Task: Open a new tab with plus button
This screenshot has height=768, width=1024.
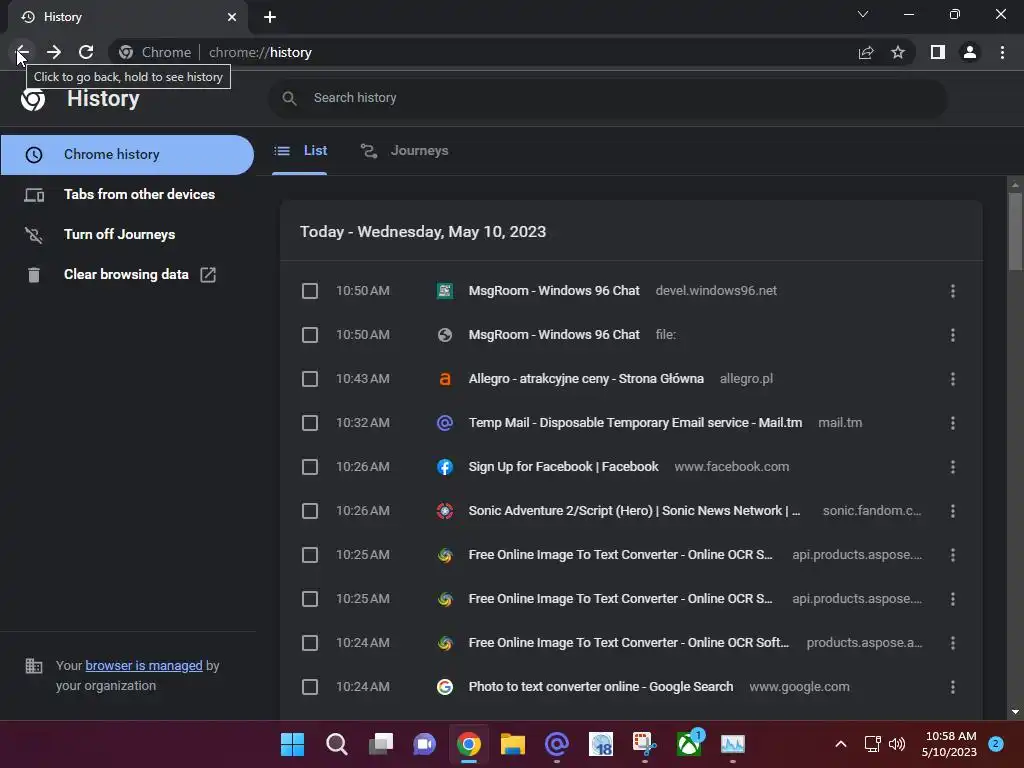Action: pyautogui.click(x=270, y=17)
